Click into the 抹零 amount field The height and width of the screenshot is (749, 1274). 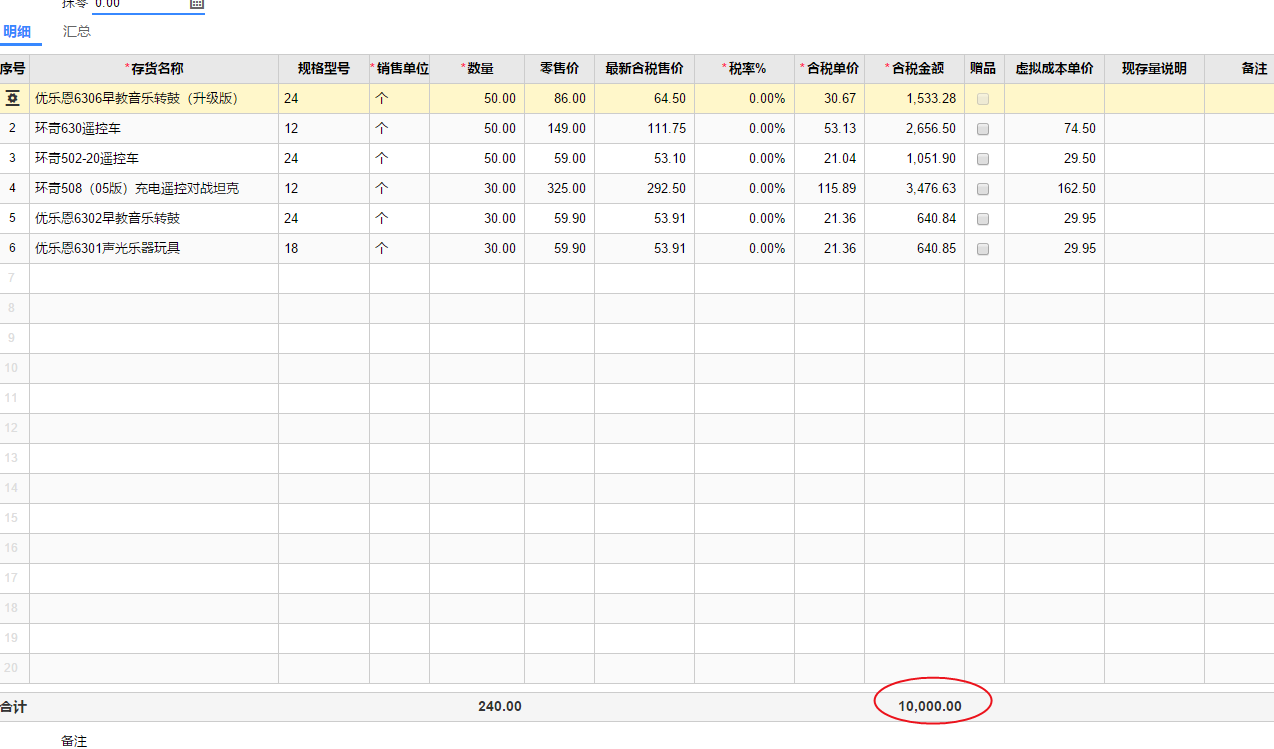[x=138, y=4]
